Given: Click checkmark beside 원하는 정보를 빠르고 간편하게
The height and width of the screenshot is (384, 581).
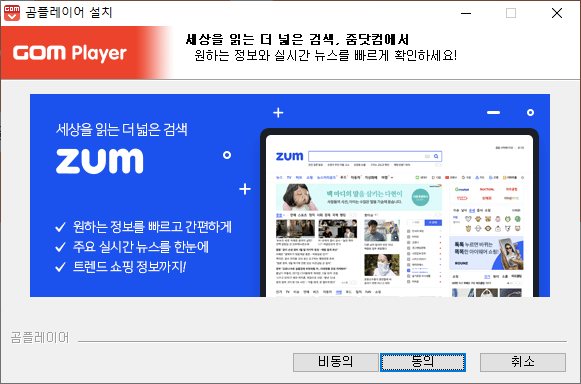Looking at the screenshot, I should coord(60,227).
